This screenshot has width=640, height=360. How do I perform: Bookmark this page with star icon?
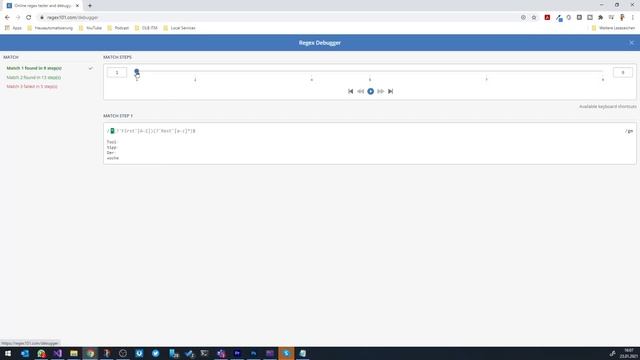pyautogui.click(x=534, y=18)
